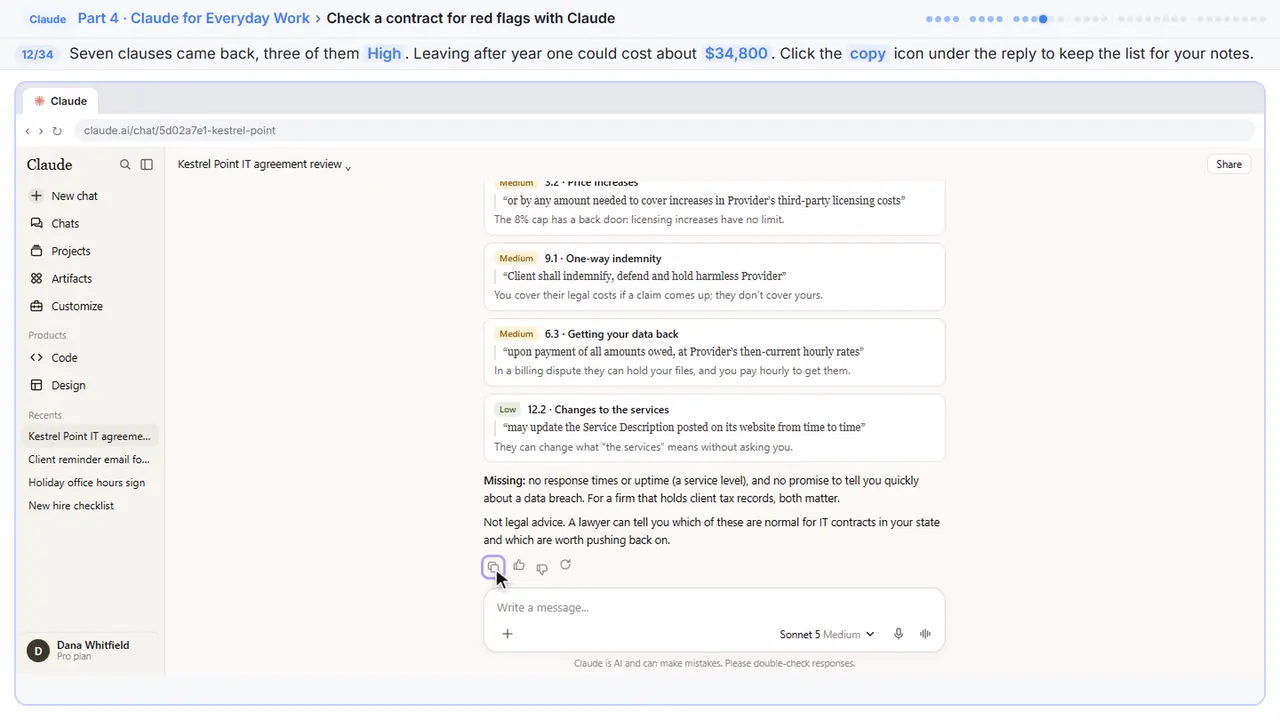The height and width of the screenshot is (720, 1280).
Task: Add an attachment with the plus icon
Action: tap(507, 634)
